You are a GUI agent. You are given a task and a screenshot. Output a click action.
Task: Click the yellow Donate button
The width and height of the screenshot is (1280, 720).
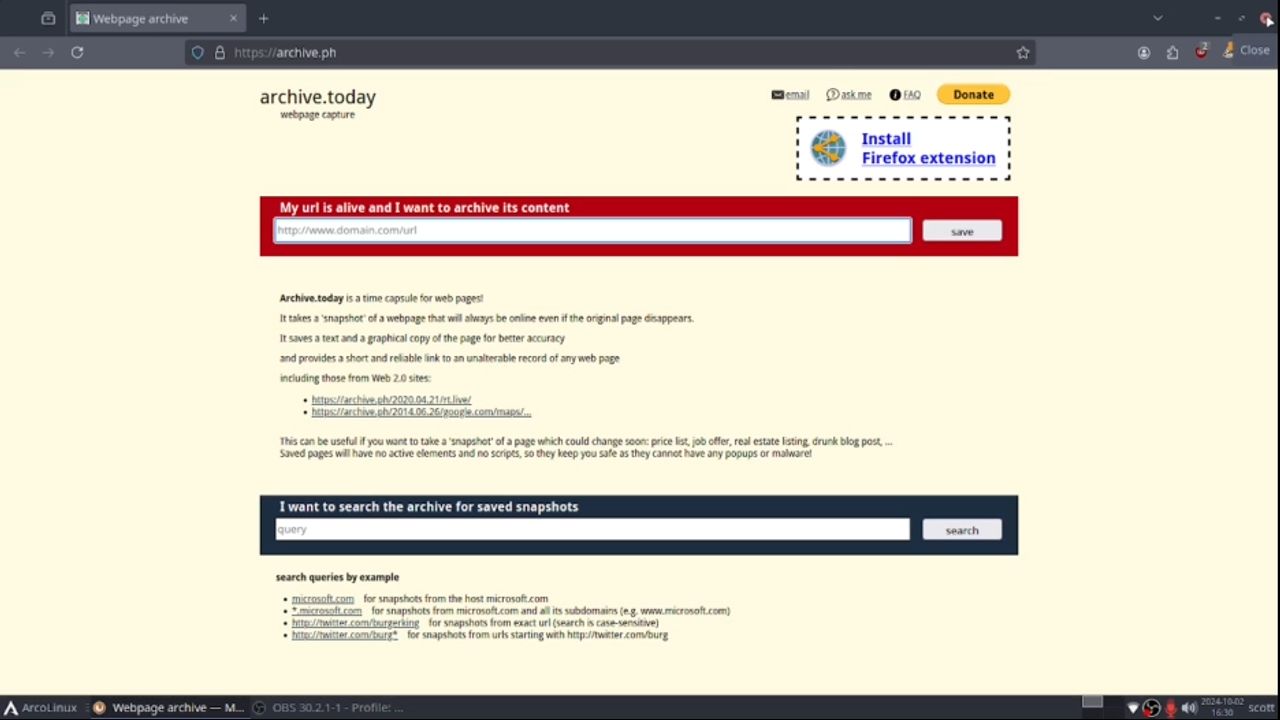tap(973, 94)
